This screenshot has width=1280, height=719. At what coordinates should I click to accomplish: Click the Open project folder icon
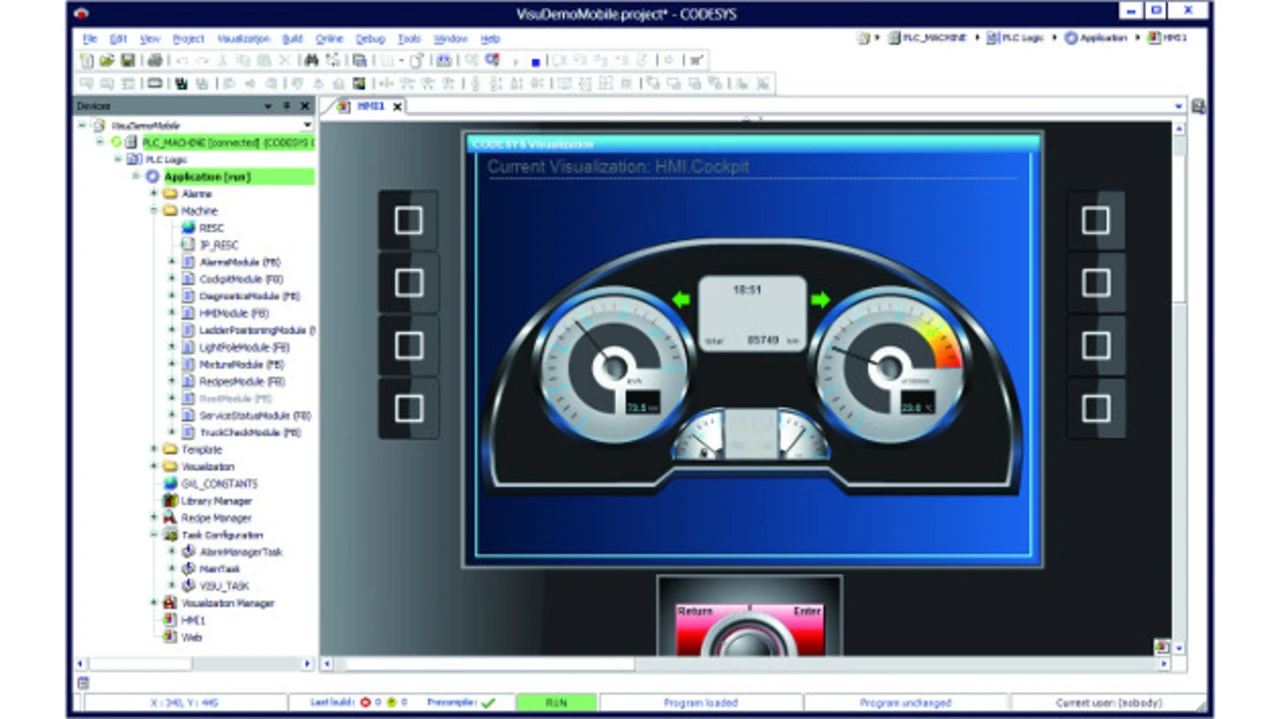point(107,61)
